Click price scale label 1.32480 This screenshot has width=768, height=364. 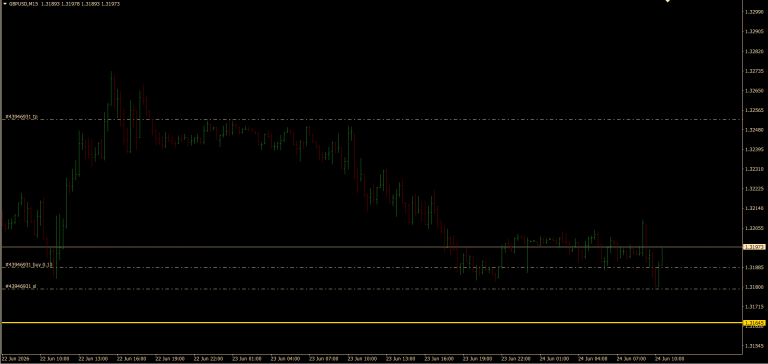[x=754, y=130]
